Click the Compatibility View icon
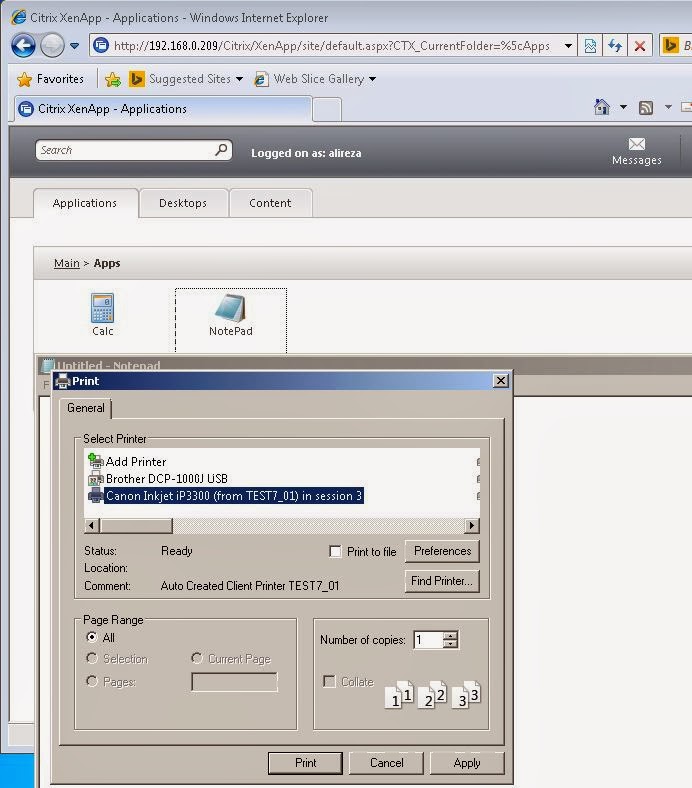The width and height of the screenshot is (692, 788). [590, 46]
